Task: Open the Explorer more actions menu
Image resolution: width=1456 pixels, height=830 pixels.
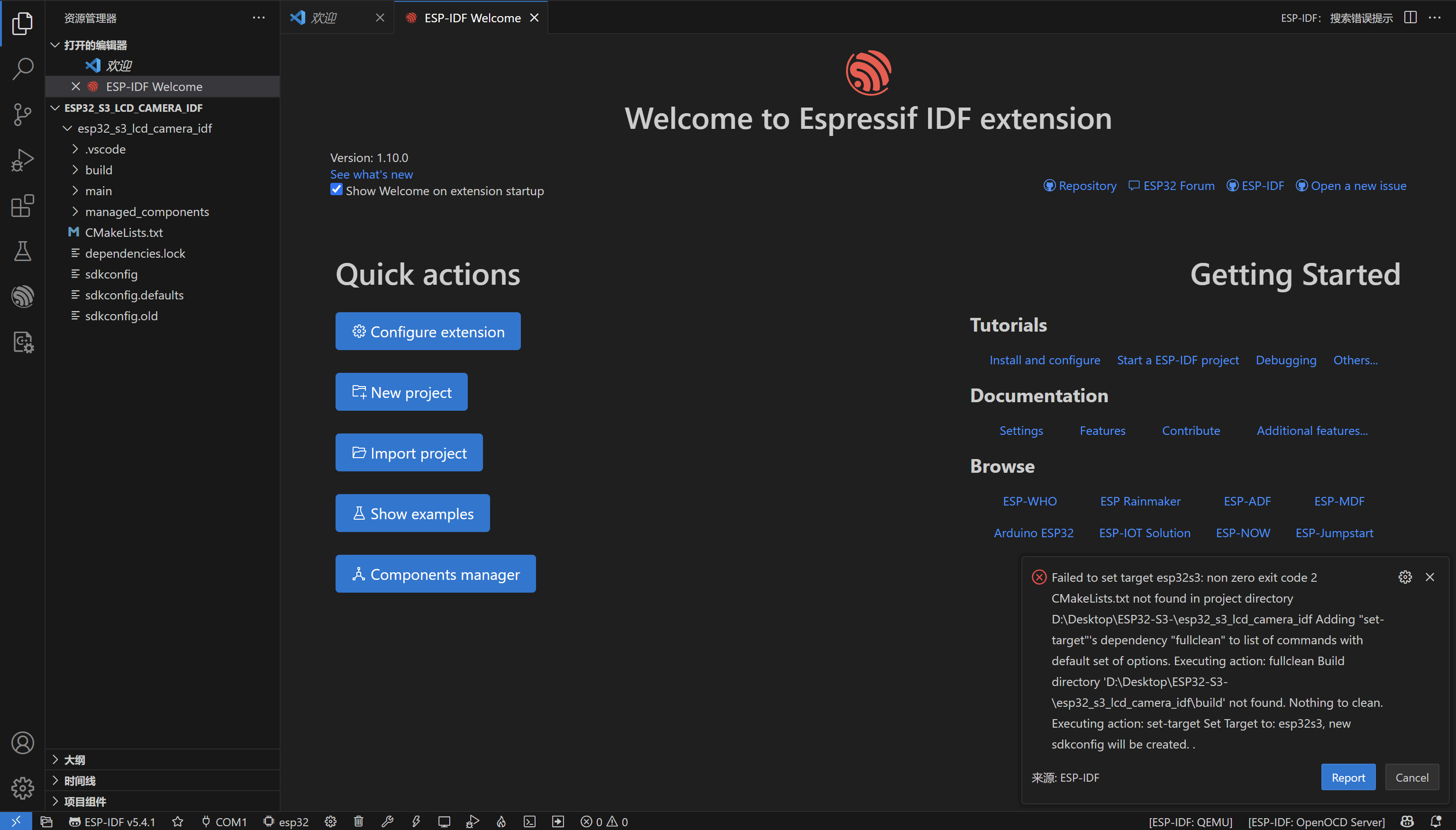Action: [x=259, y=18]
